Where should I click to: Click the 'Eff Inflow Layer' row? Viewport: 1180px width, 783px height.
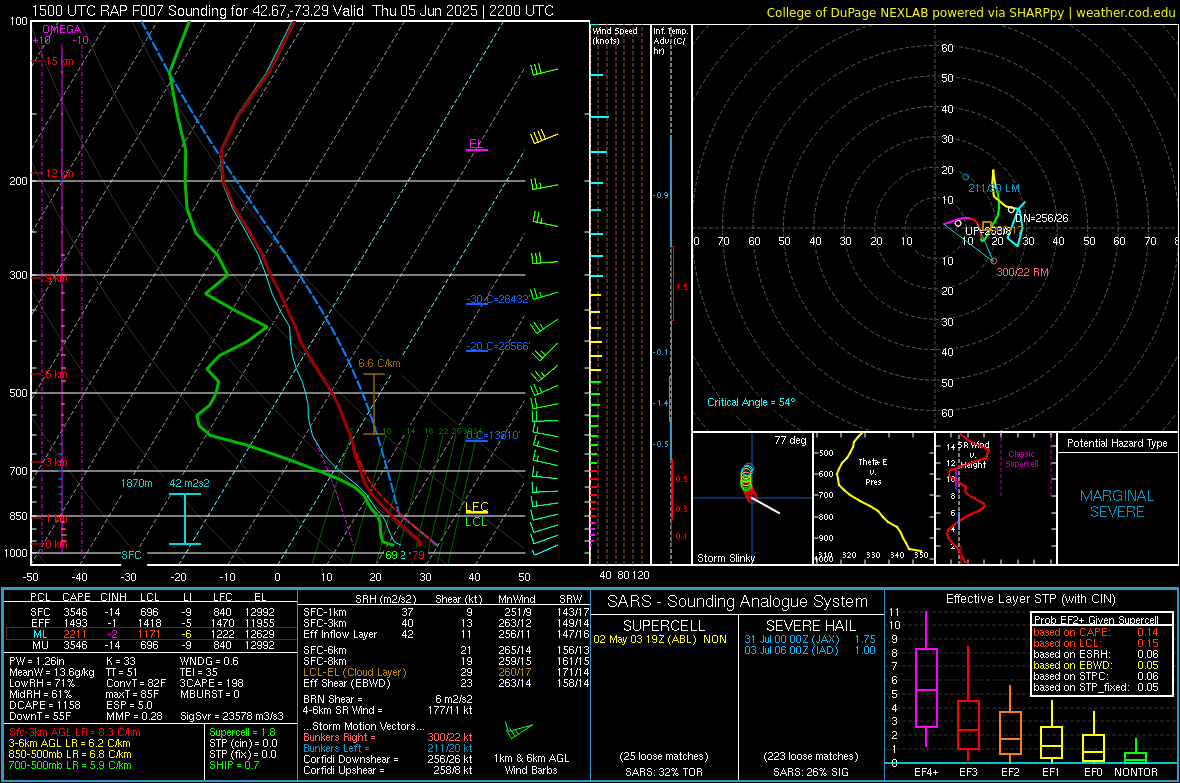coord(446,634)
